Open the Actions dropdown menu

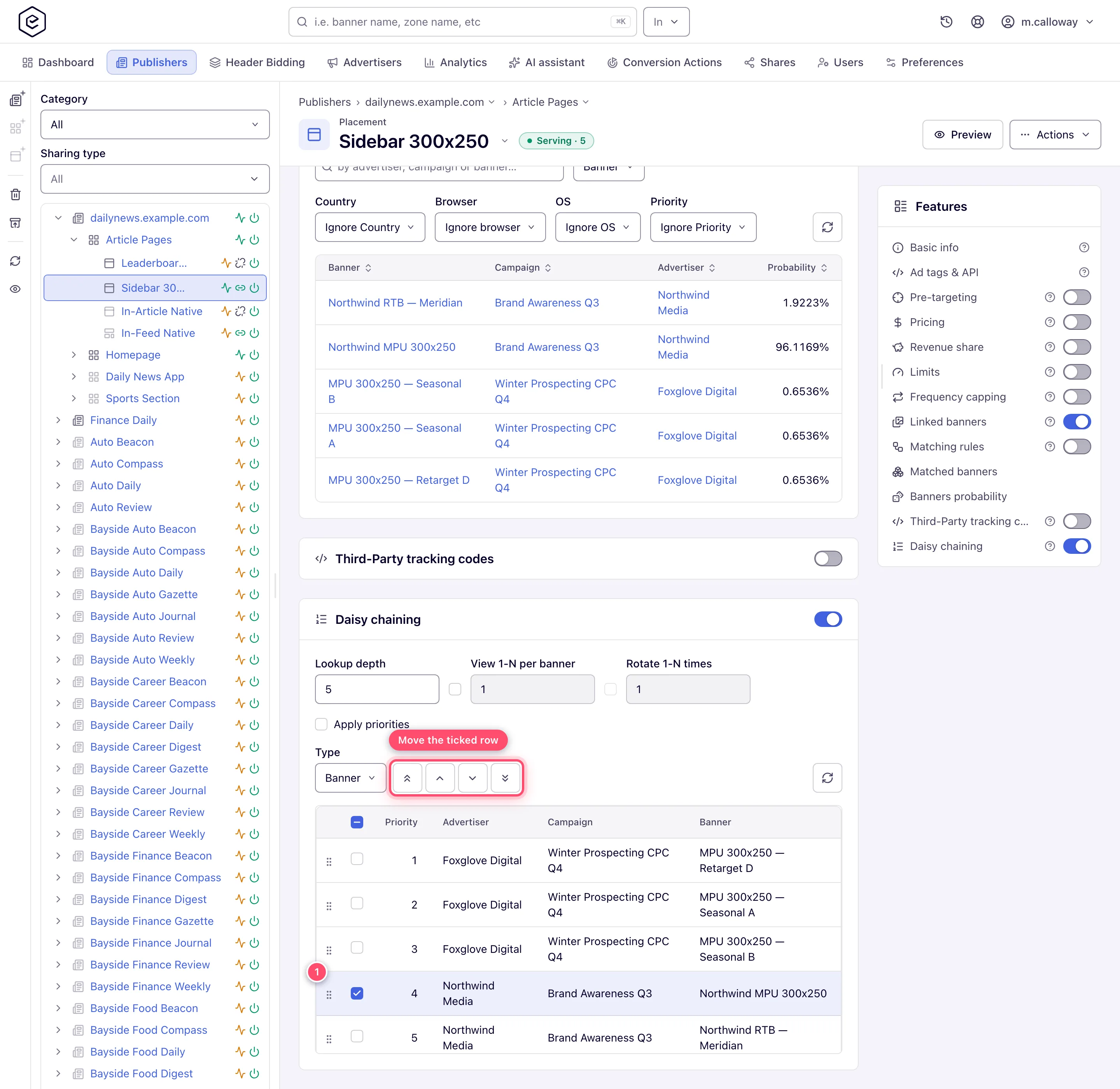point(1055,135)
